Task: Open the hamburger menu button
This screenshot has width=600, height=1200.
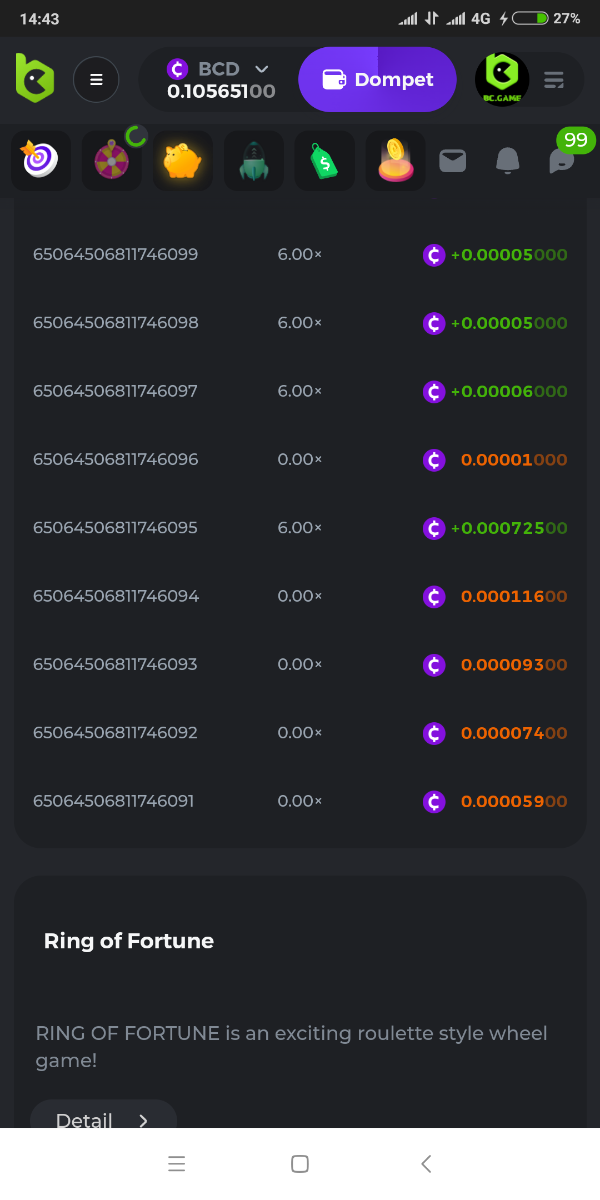Action: (x=96, y=80)
